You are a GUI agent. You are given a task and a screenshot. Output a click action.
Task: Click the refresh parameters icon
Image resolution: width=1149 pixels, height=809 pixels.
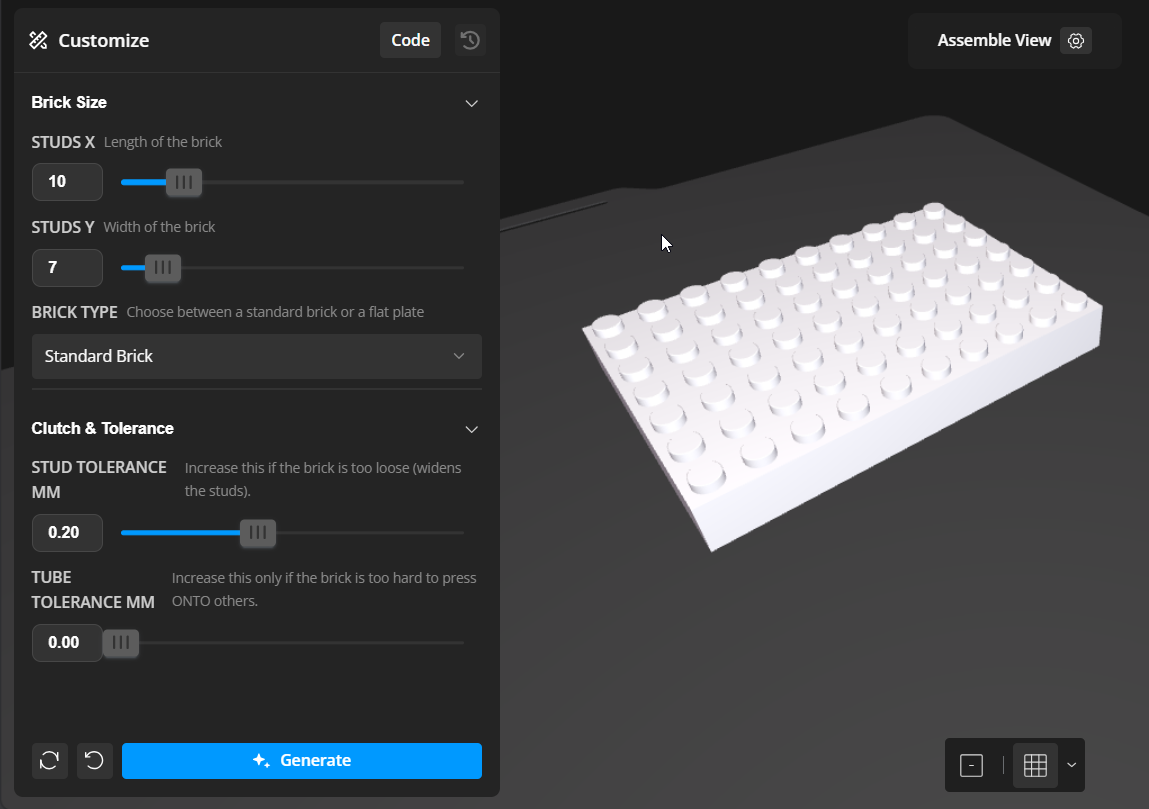pos(50,761)
